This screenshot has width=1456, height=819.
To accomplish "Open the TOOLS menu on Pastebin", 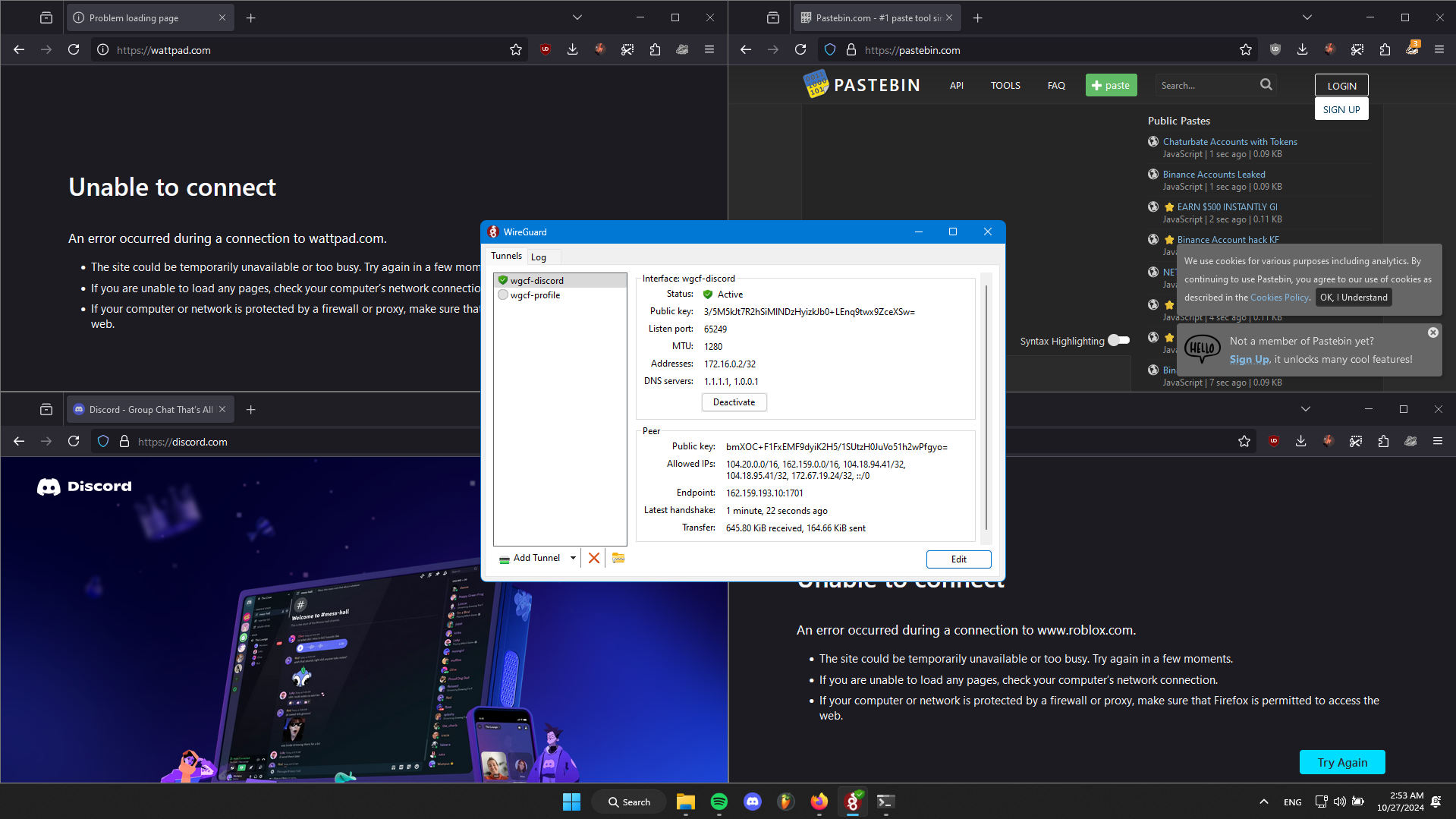I will click(1005, 86).
